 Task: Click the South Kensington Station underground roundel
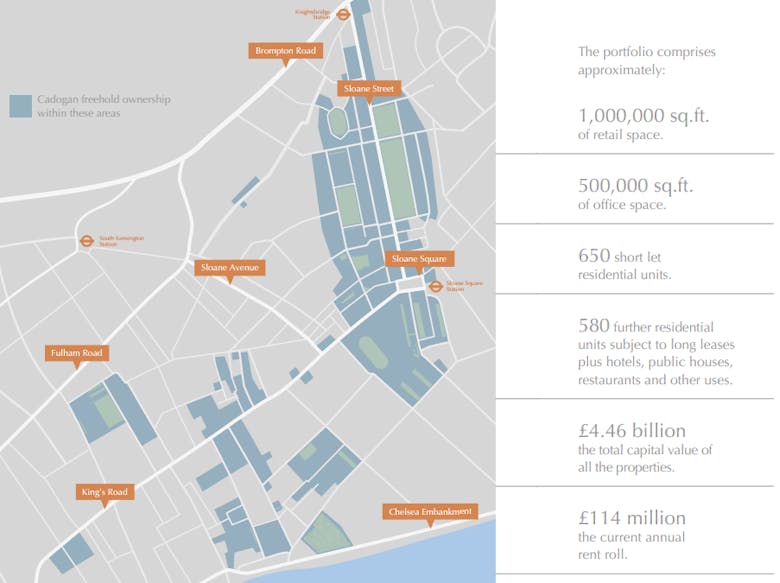coord(87,240)
